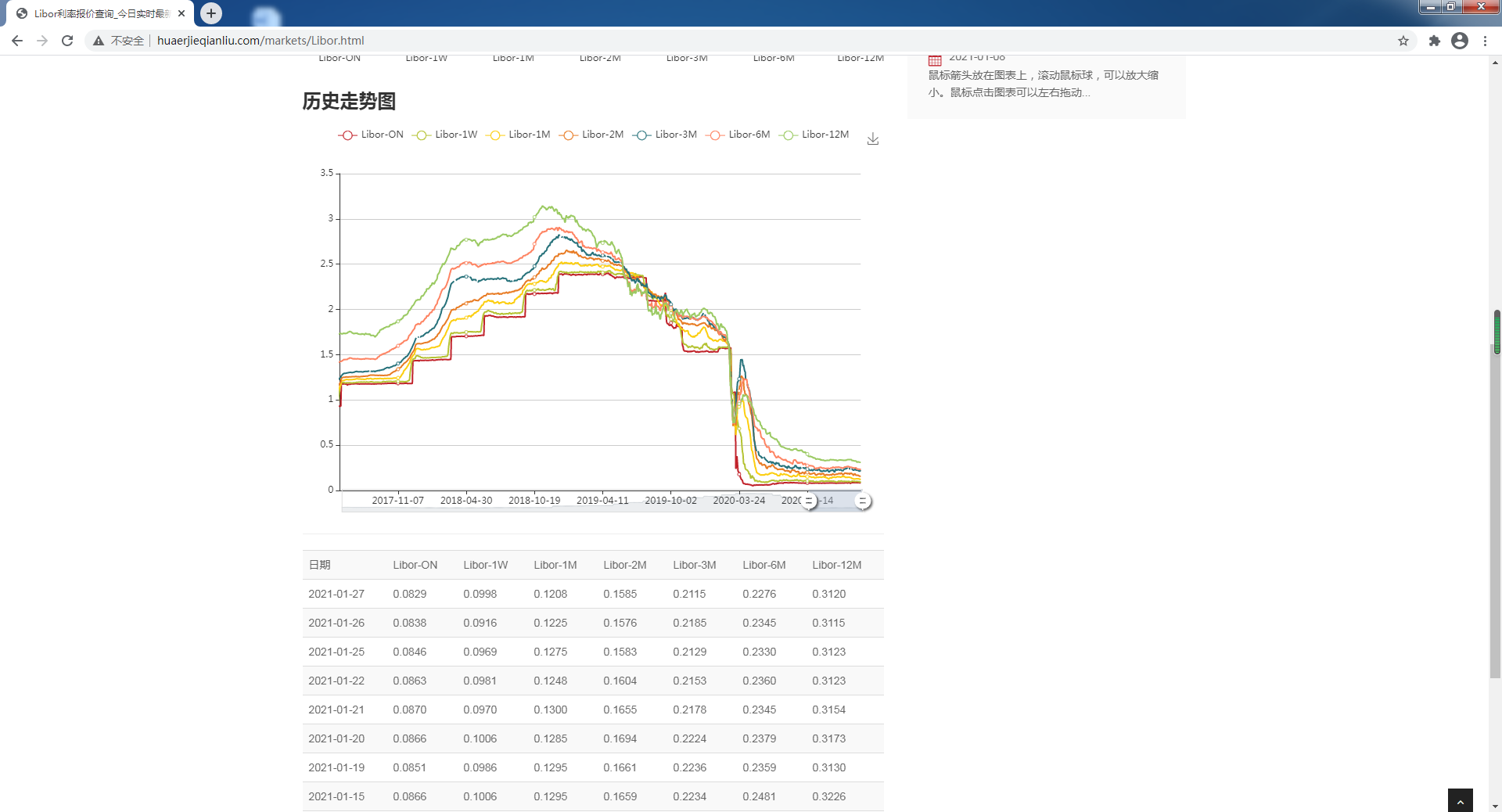1502x812 pixels.
Task: Open the browser profile avatar menu
Action: point(1459,41)
